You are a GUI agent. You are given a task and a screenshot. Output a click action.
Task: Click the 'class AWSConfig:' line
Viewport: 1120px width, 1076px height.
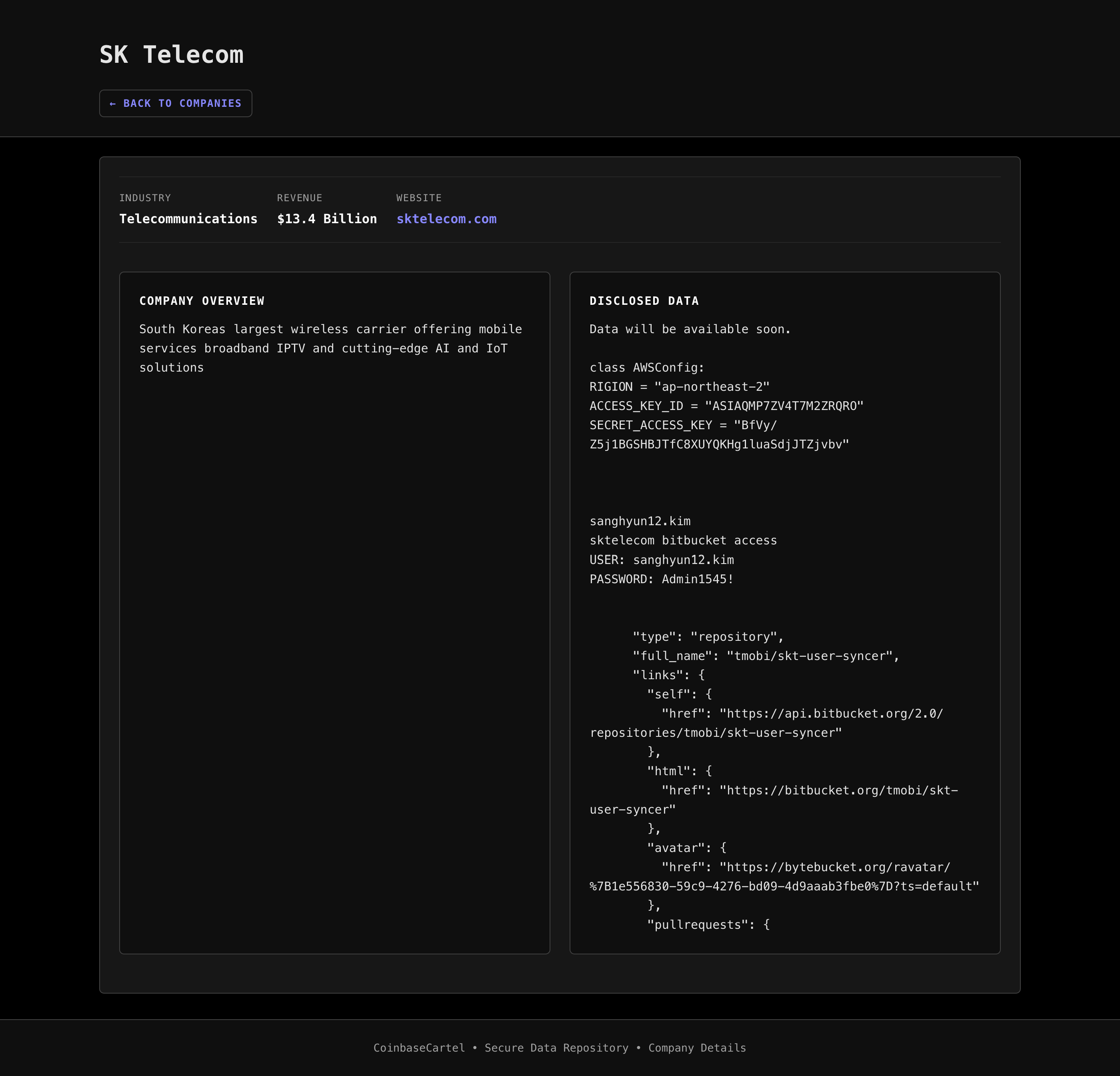point(647,368)
